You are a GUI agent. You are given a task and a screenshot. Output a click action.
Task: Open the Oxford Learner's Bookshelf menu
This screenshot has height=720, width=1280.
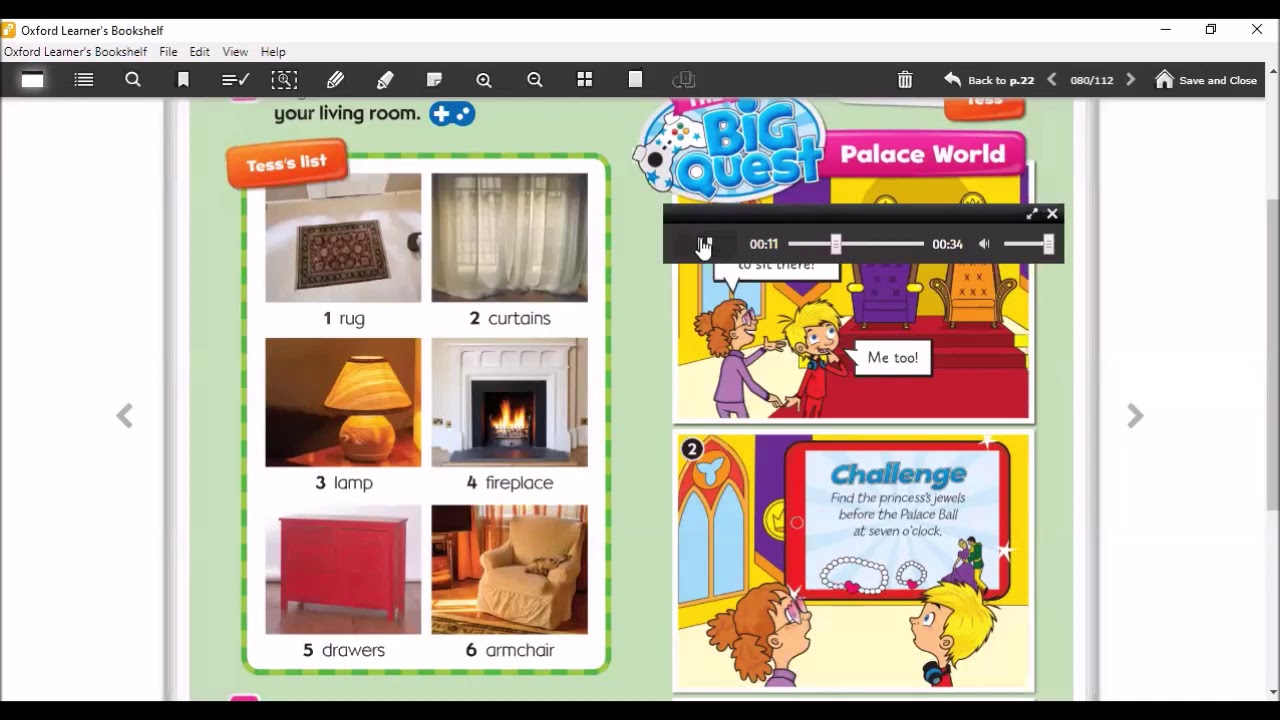point(76,52)
